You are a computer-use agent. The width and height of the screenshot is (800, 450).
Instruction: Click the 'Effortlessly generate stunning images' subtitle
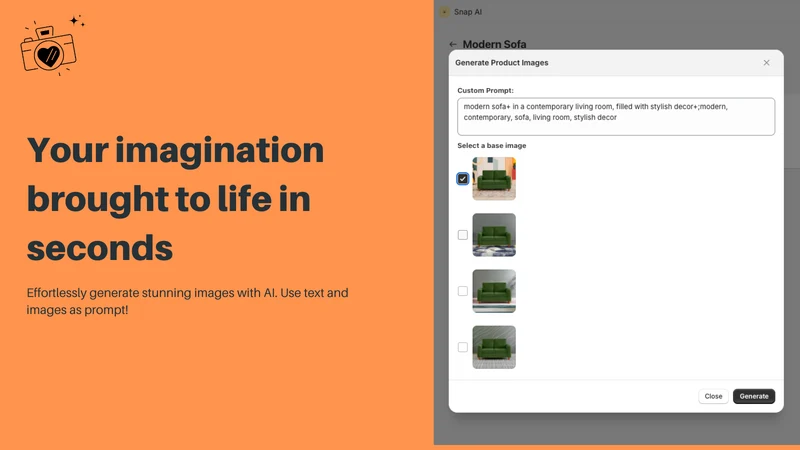[187, 301]
